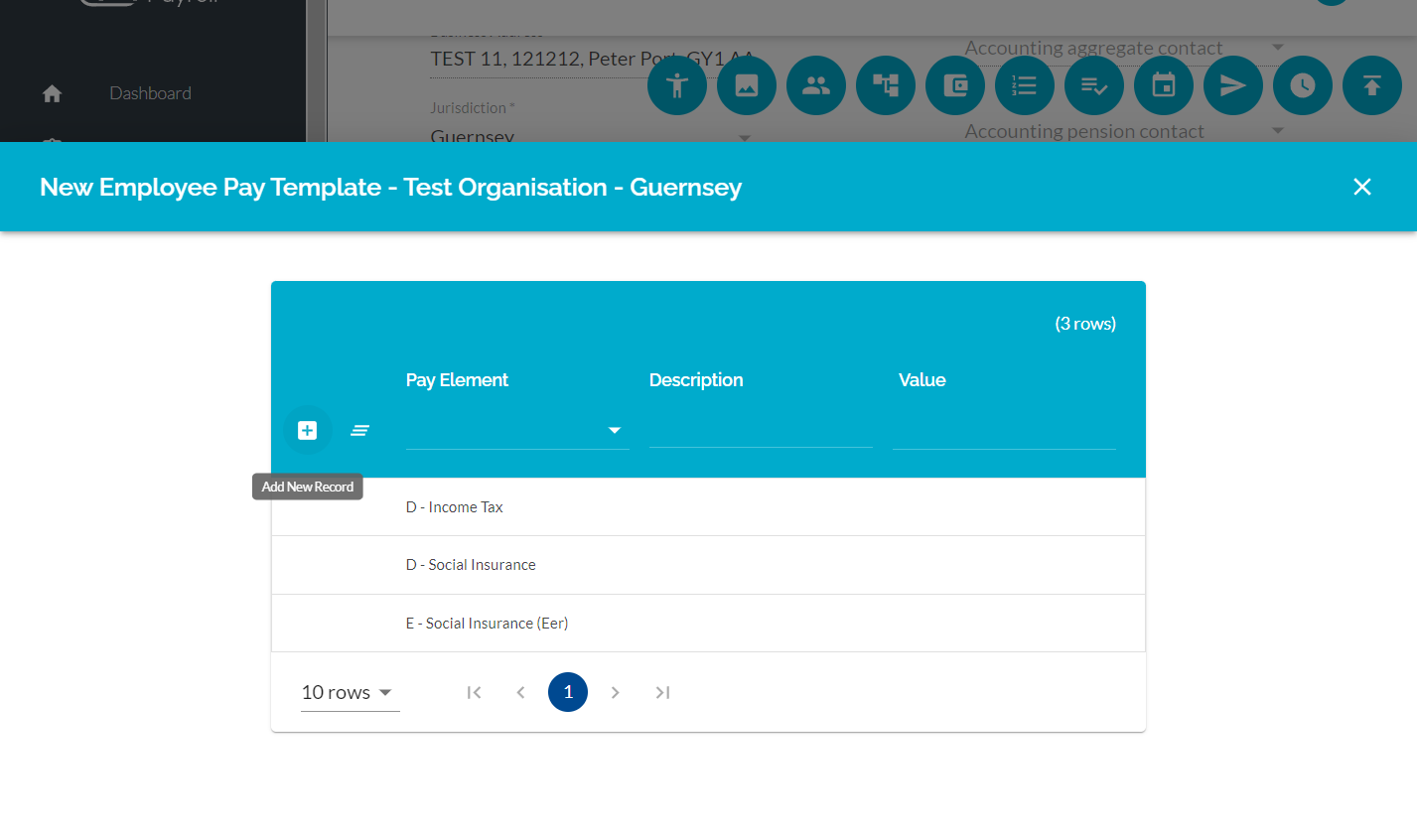1417x840 pixels.
Task: Click the Description filter input field
Action: point(761,430)
